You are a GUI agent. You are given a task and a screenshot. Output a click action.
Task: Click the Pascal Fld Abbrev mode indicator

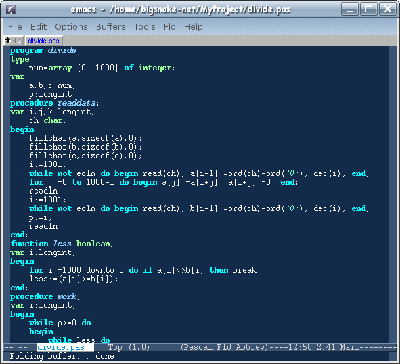tap(224, 347)
